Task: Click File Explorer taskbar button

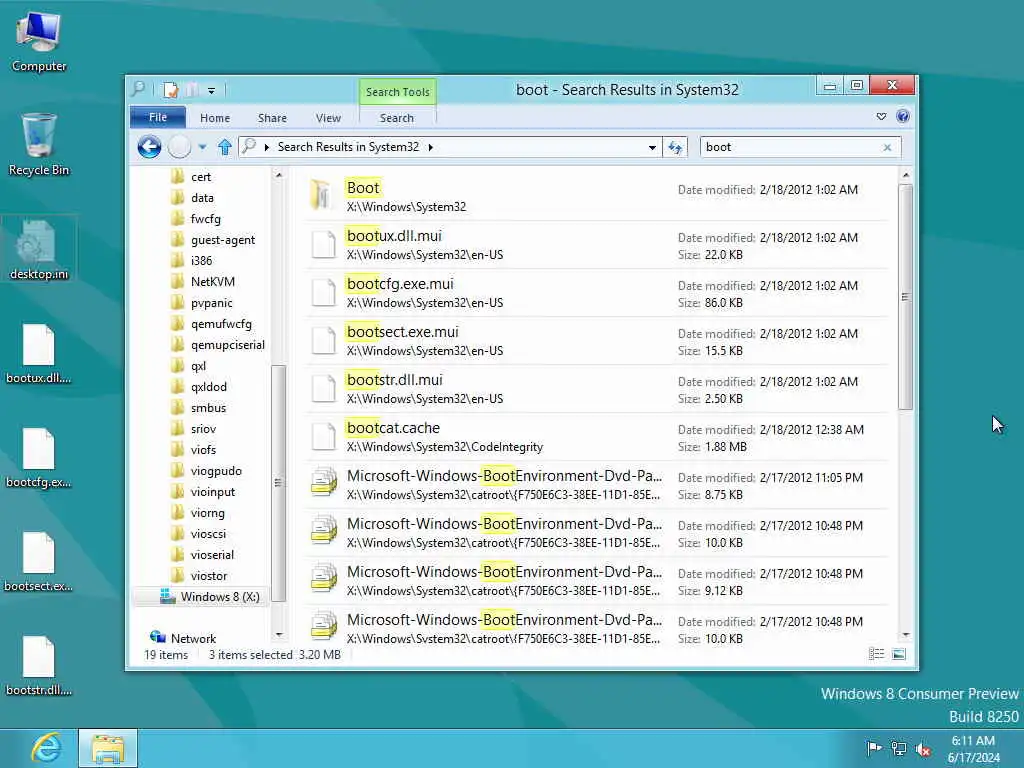Action: pyautogui.click(x=108, y=748)
